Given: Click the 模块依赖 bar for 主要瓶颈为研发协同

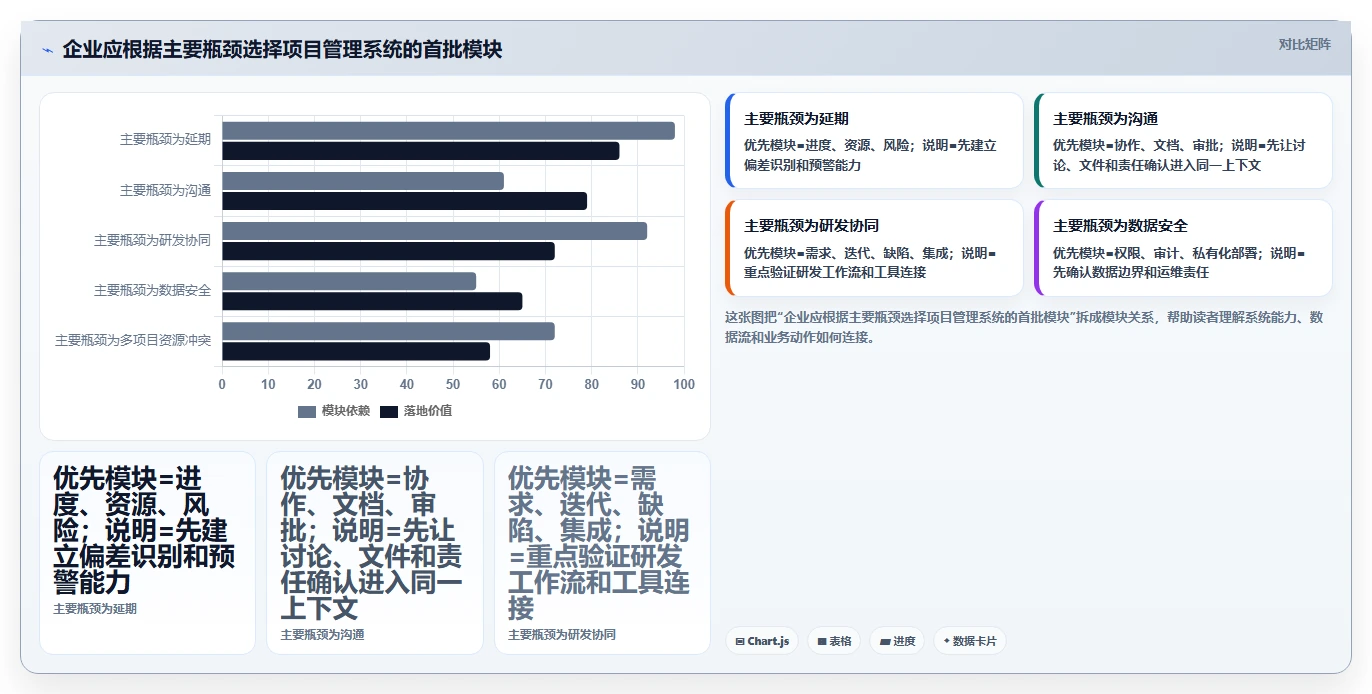Looking at the screenshot, I should 434,231.
